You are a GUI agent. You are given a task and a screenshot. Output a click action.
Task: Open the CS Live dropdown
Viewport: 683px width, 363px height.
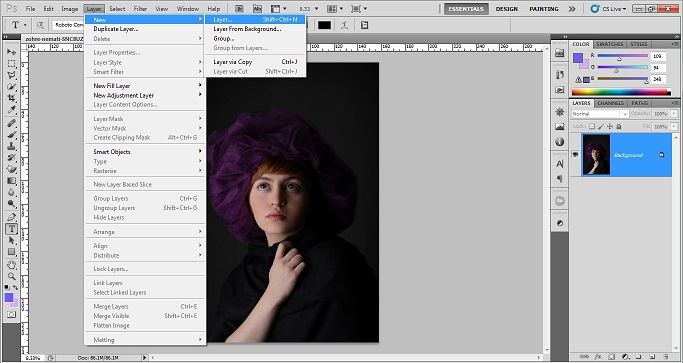[609, 9]
